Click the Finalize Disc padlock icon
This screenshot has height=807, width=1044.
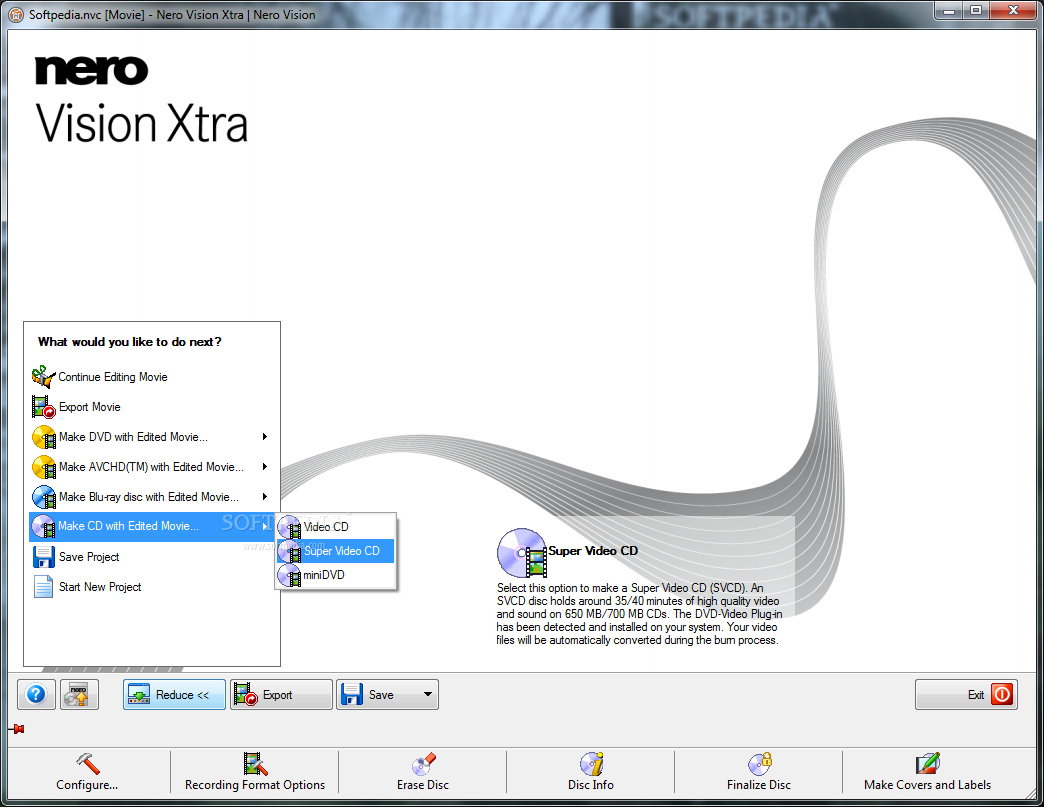pyautogui.click(x=759, y=764)
